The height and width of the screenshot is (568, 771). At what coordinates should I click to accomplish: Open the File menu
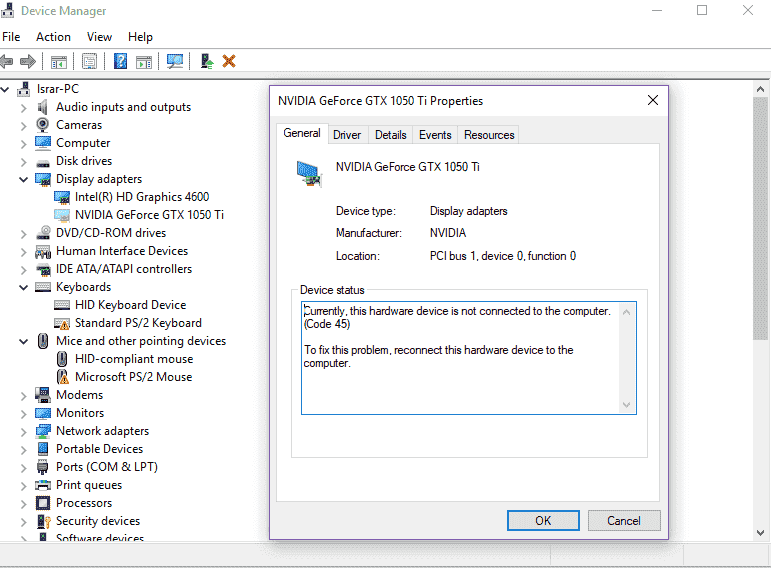[11, 37]
